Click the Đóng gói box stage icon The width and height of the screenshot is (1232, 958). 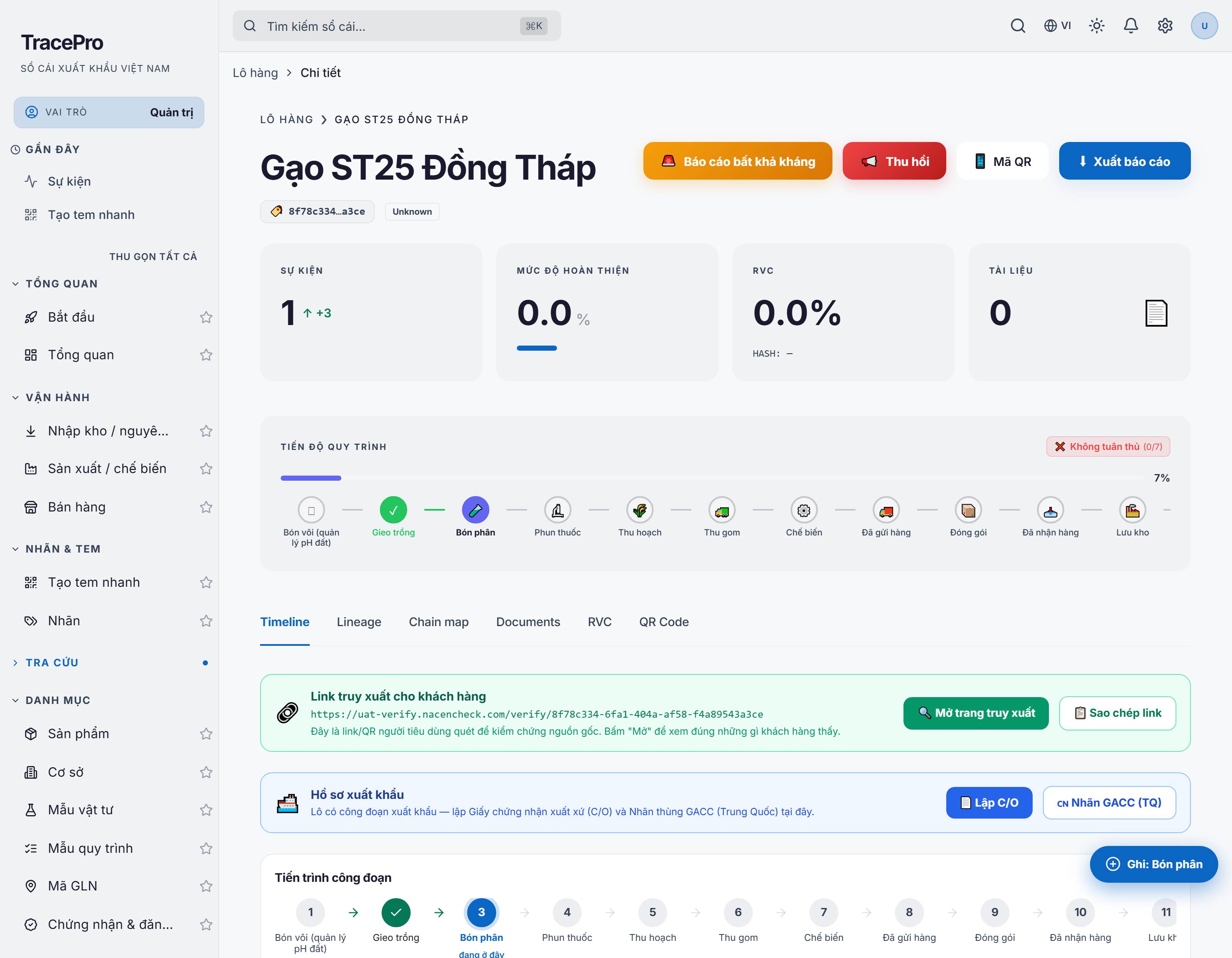[968, 510]
